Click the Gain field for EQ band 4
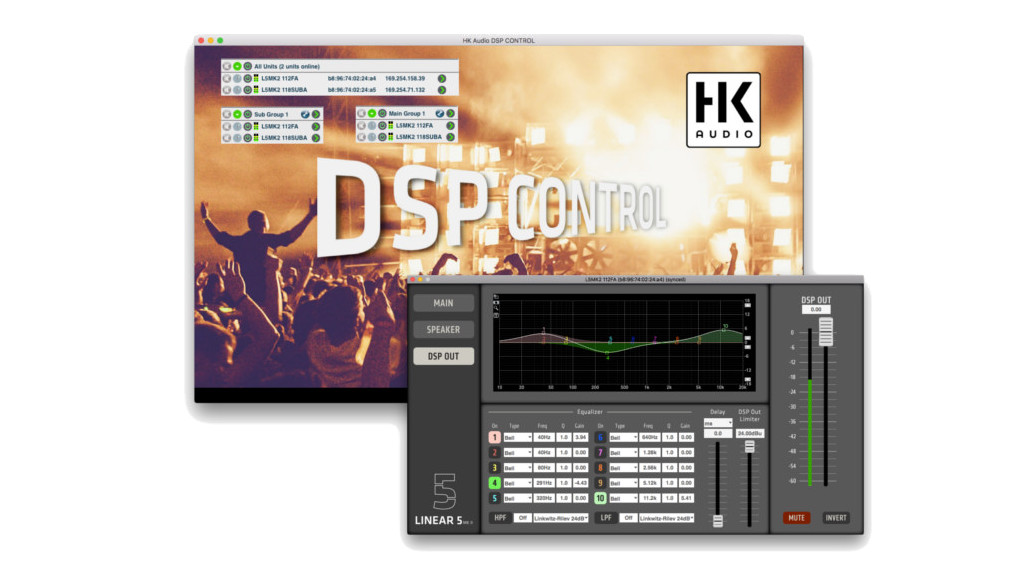This screenshot has height=577, width=1024. click(x=581, y=483)
